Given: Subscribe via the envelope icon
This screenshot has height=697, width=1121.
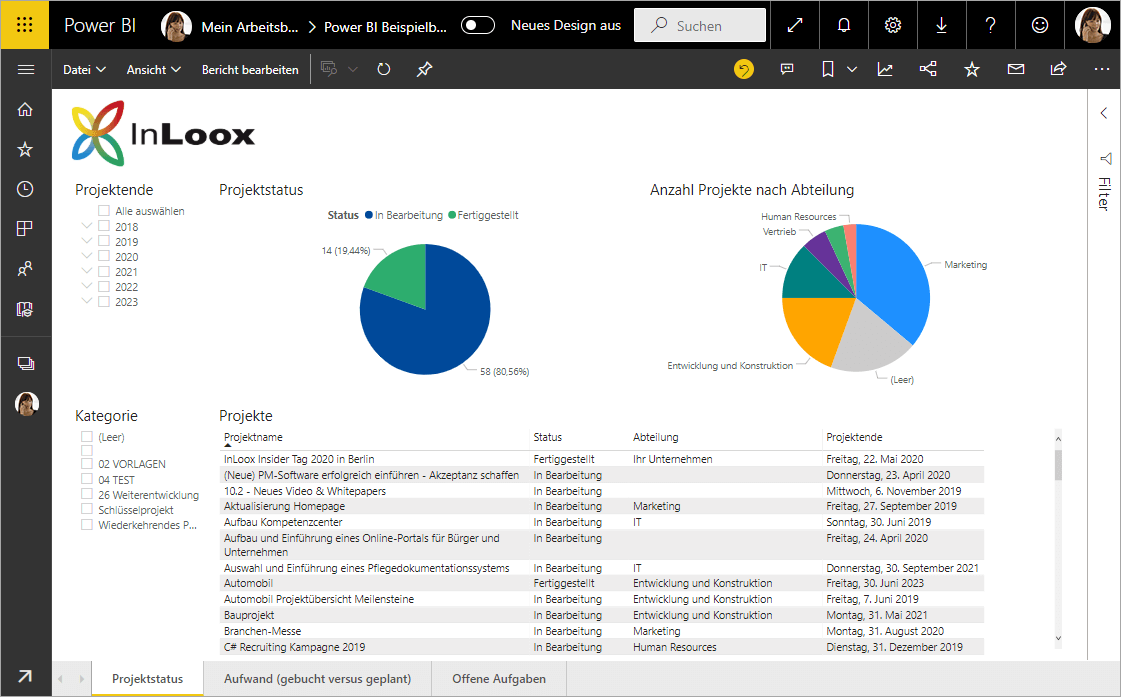Looking at the screenshot, I should tap(1016, 69).
